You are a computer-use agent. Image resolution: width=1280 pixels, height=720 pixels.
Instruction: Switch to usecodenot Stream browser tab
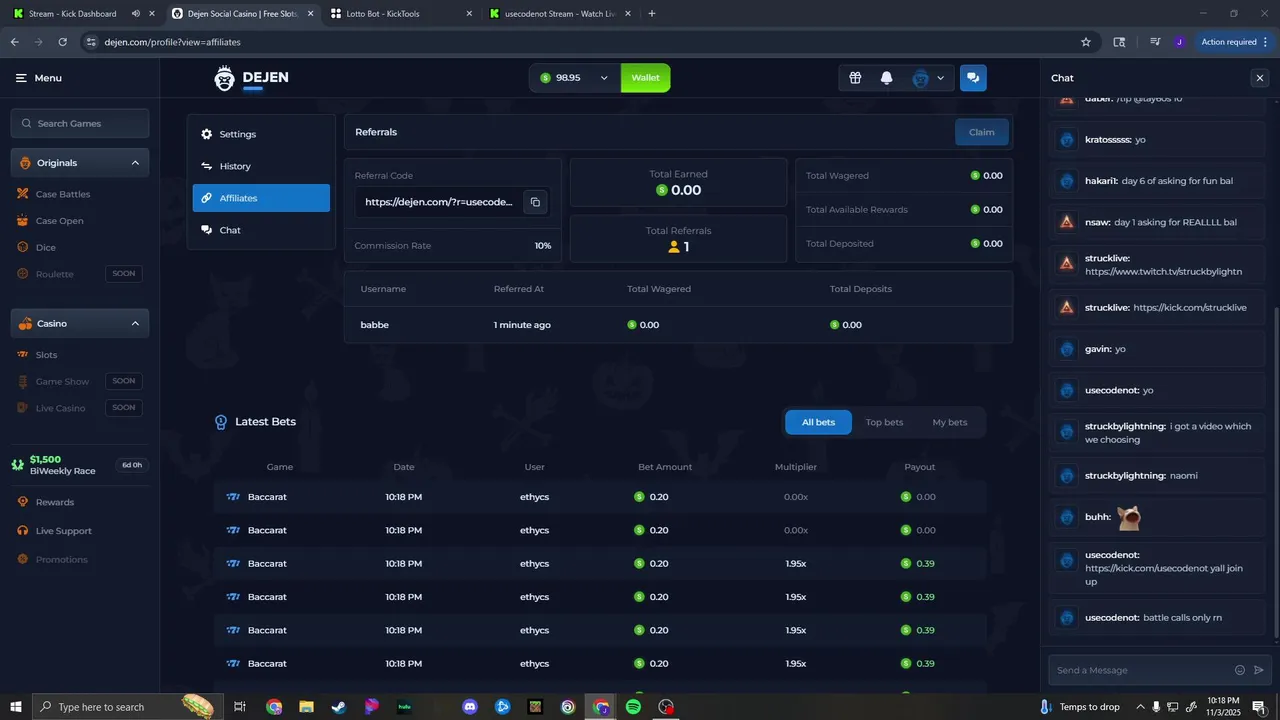558,14
